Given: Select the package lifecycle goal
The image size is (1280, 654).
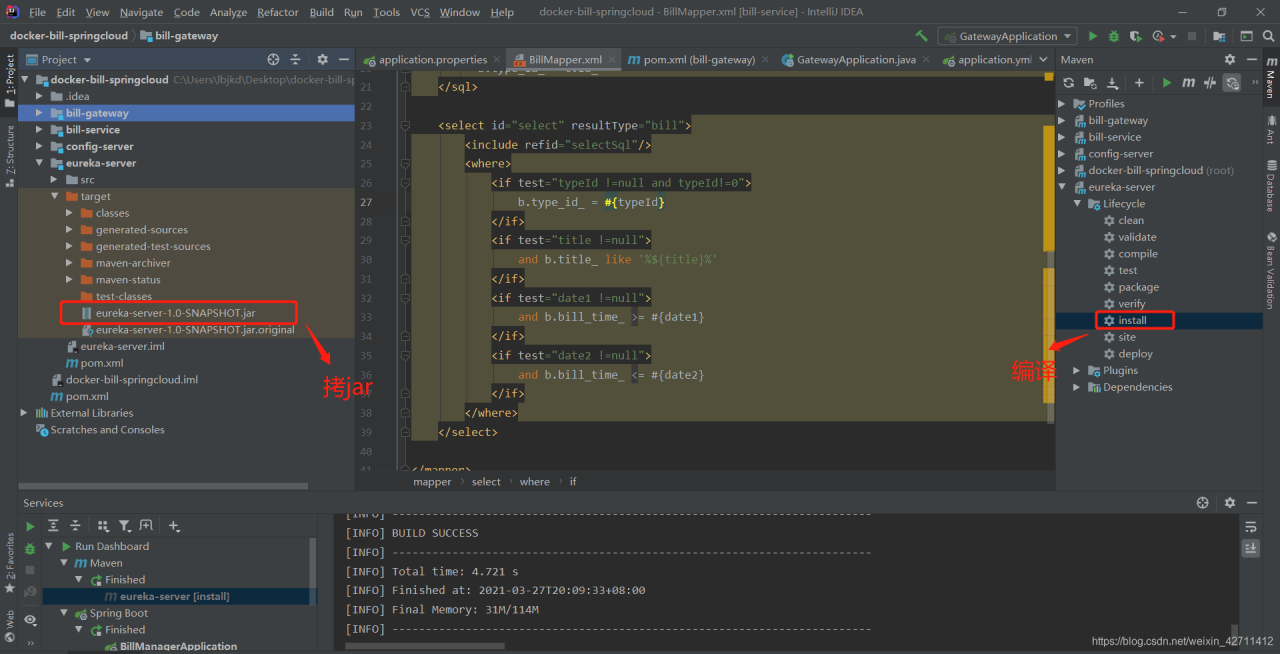Looking at the screenshot, I should (1138, 287).
